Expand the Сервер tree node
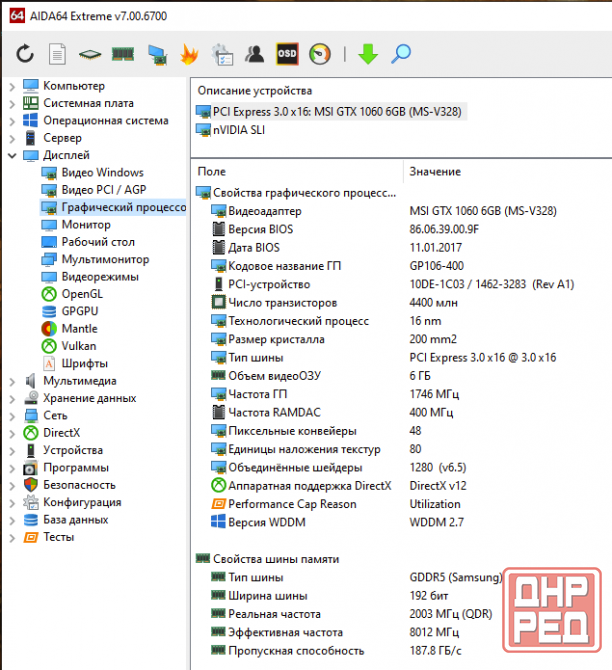This screenshot has width=612, height=670. pyautogui.click(x=12, y=138)
